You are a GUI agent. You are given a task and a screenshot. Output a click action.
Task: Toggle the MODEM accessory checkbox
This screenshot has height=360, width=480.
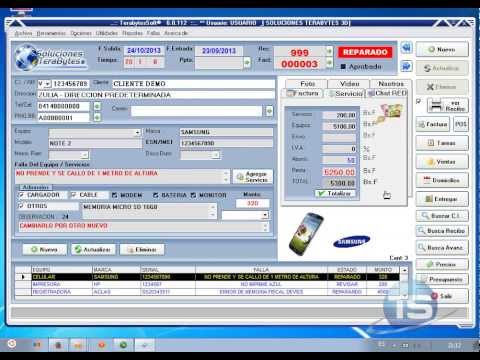pyautogui.click(x=115, y=195)
